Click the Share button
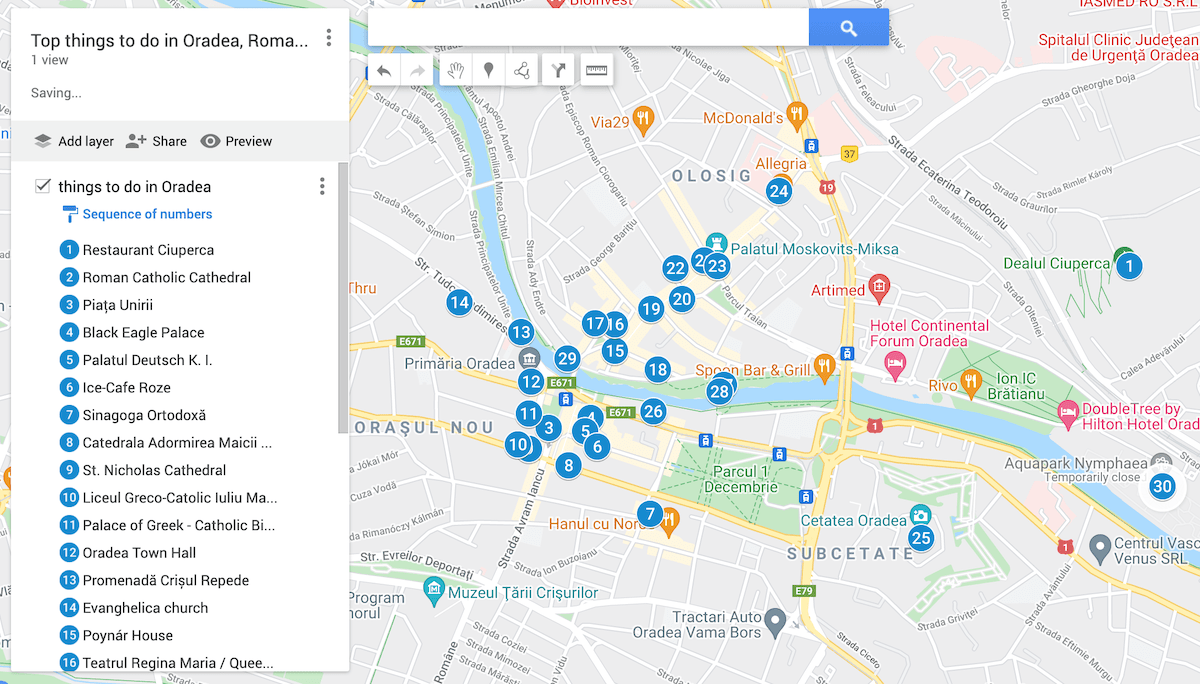1200x684 pixels. click(156, 141)
